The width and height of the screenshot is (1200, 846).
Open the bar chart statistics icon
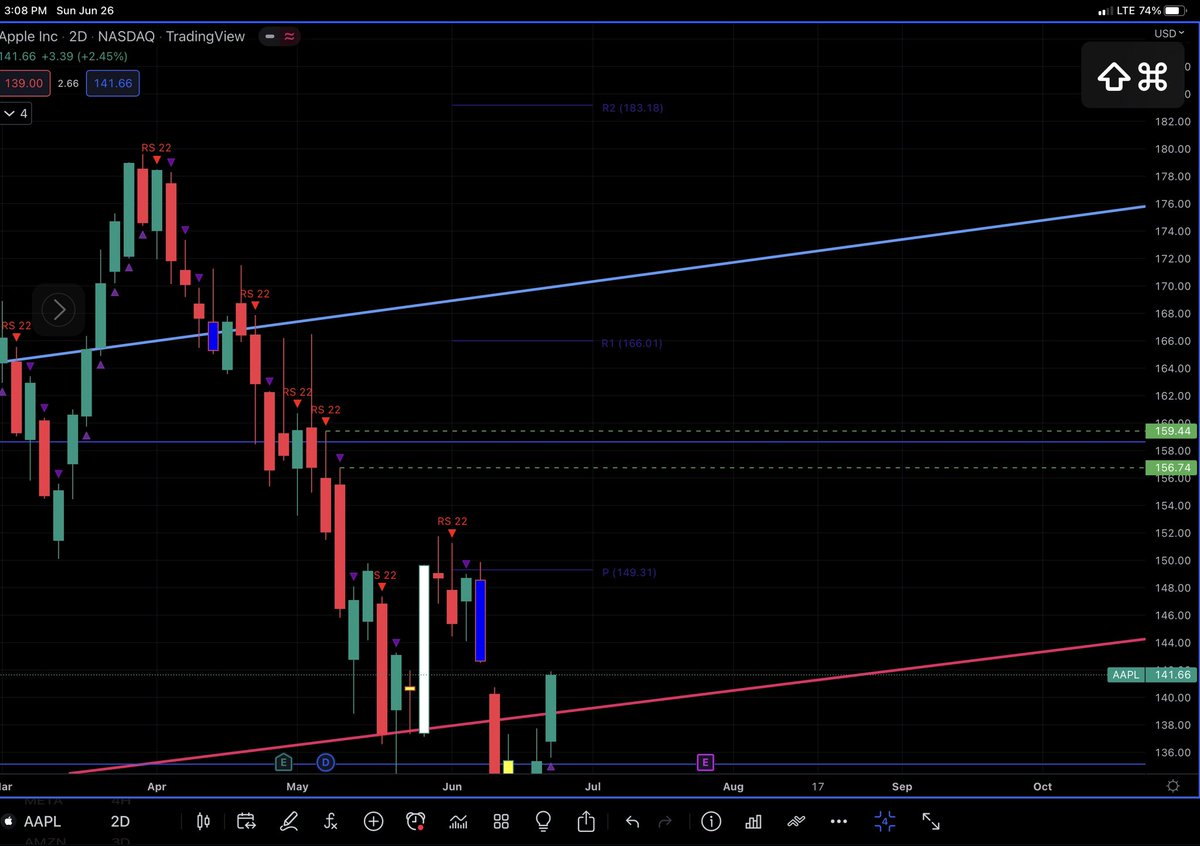(x=754, y=821)
